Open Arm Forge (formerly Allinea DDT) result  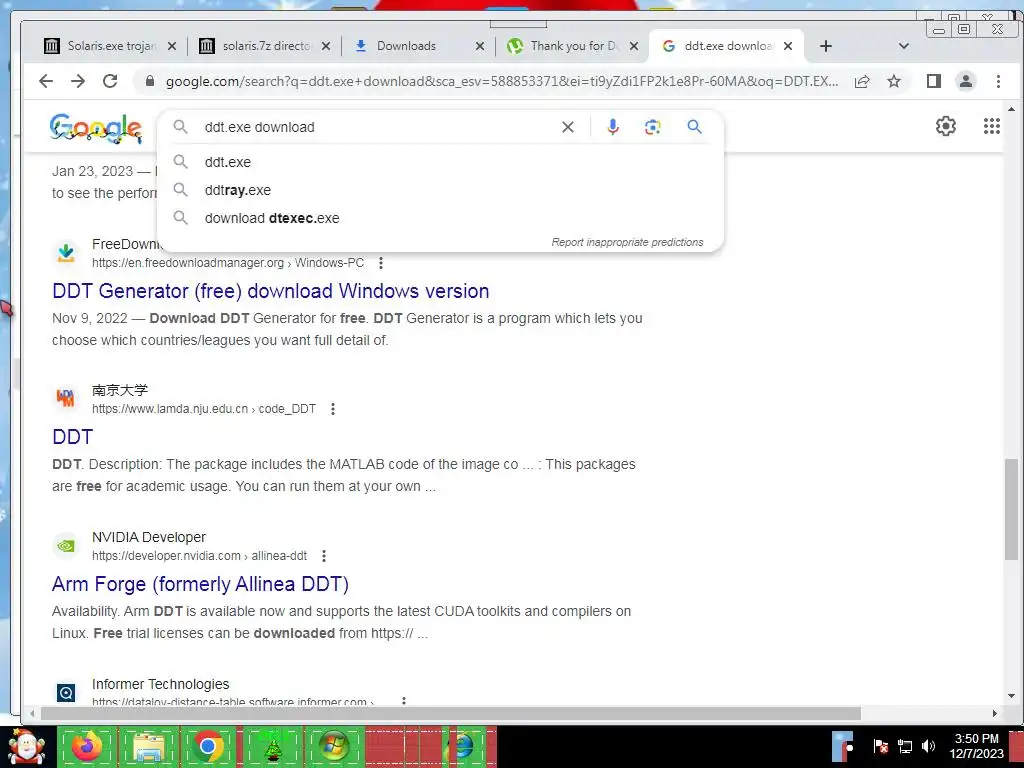[x=200, y=584]
